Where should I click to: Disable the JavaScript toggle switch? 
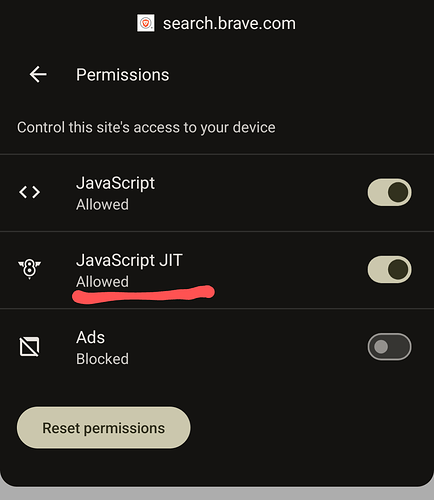(389, 192)
